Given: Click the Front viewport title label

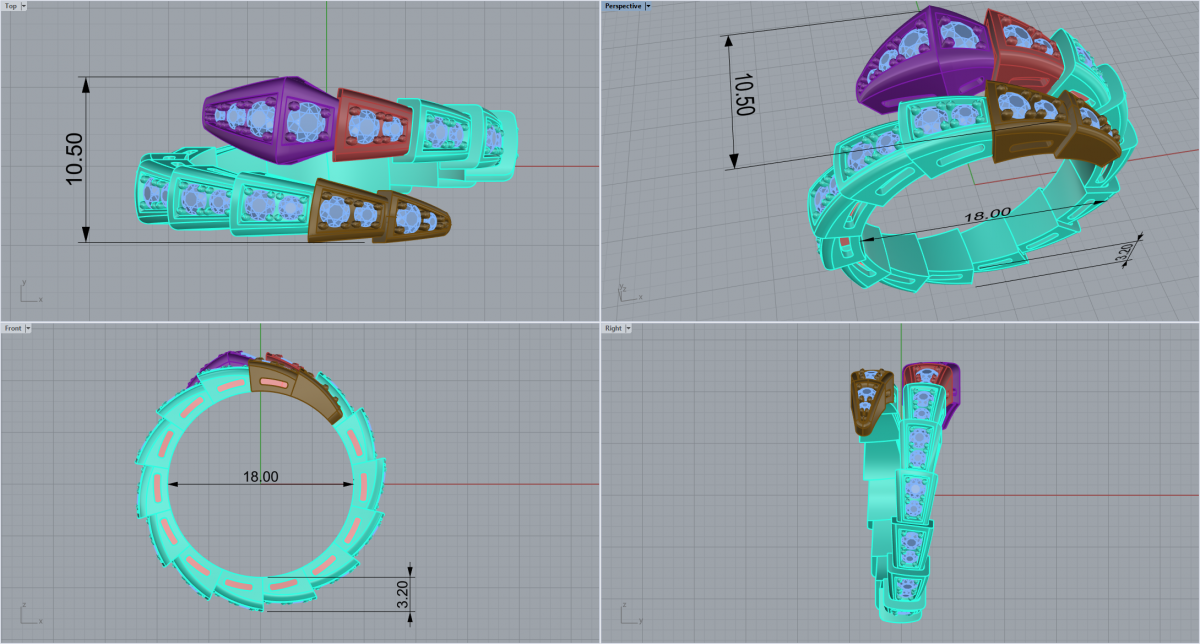Looking at the screenshot, I should click(x=13, y=328).
